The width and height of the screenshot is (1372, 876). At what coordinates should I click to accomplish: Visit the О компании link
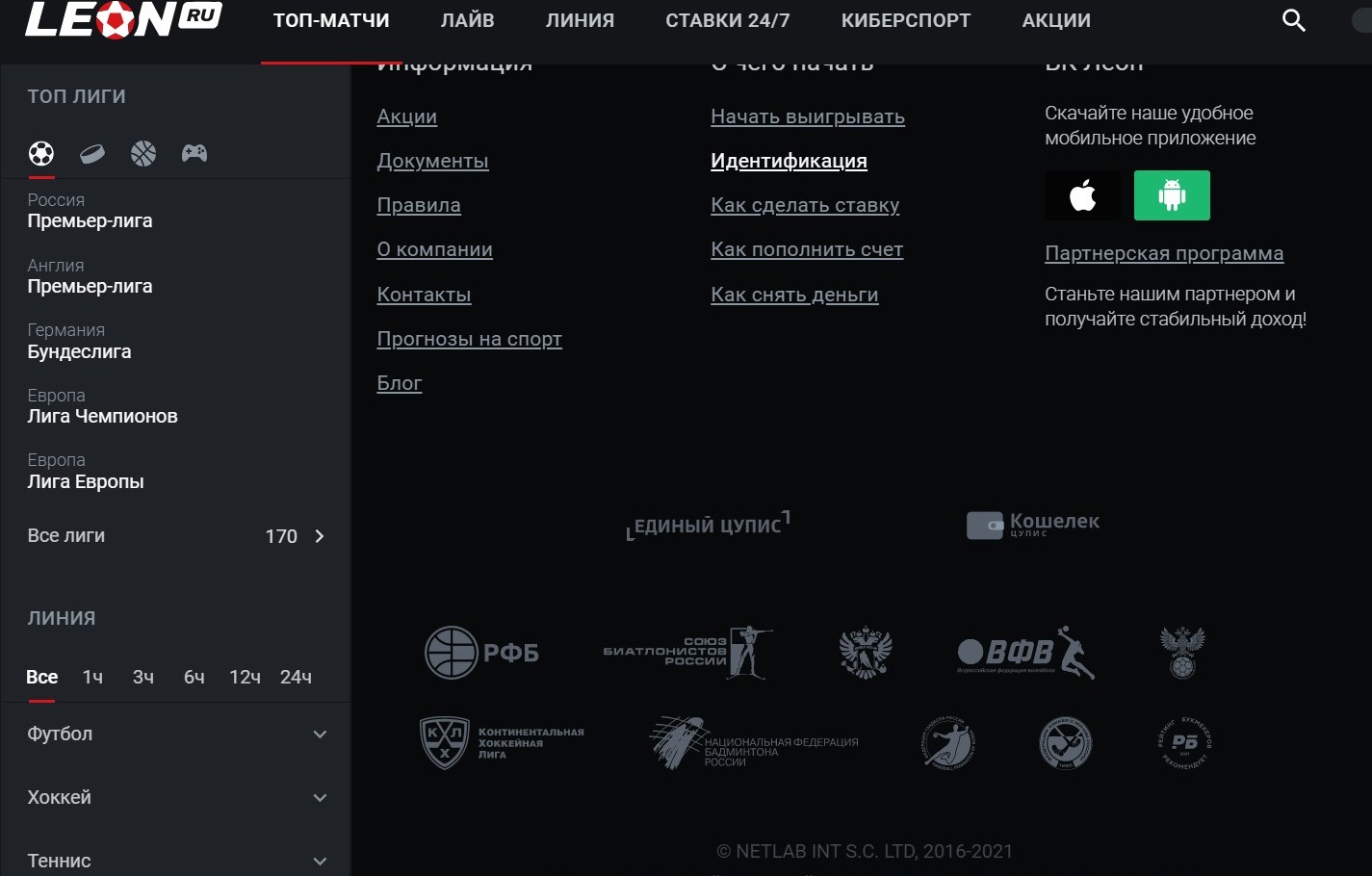pos(435,249)
